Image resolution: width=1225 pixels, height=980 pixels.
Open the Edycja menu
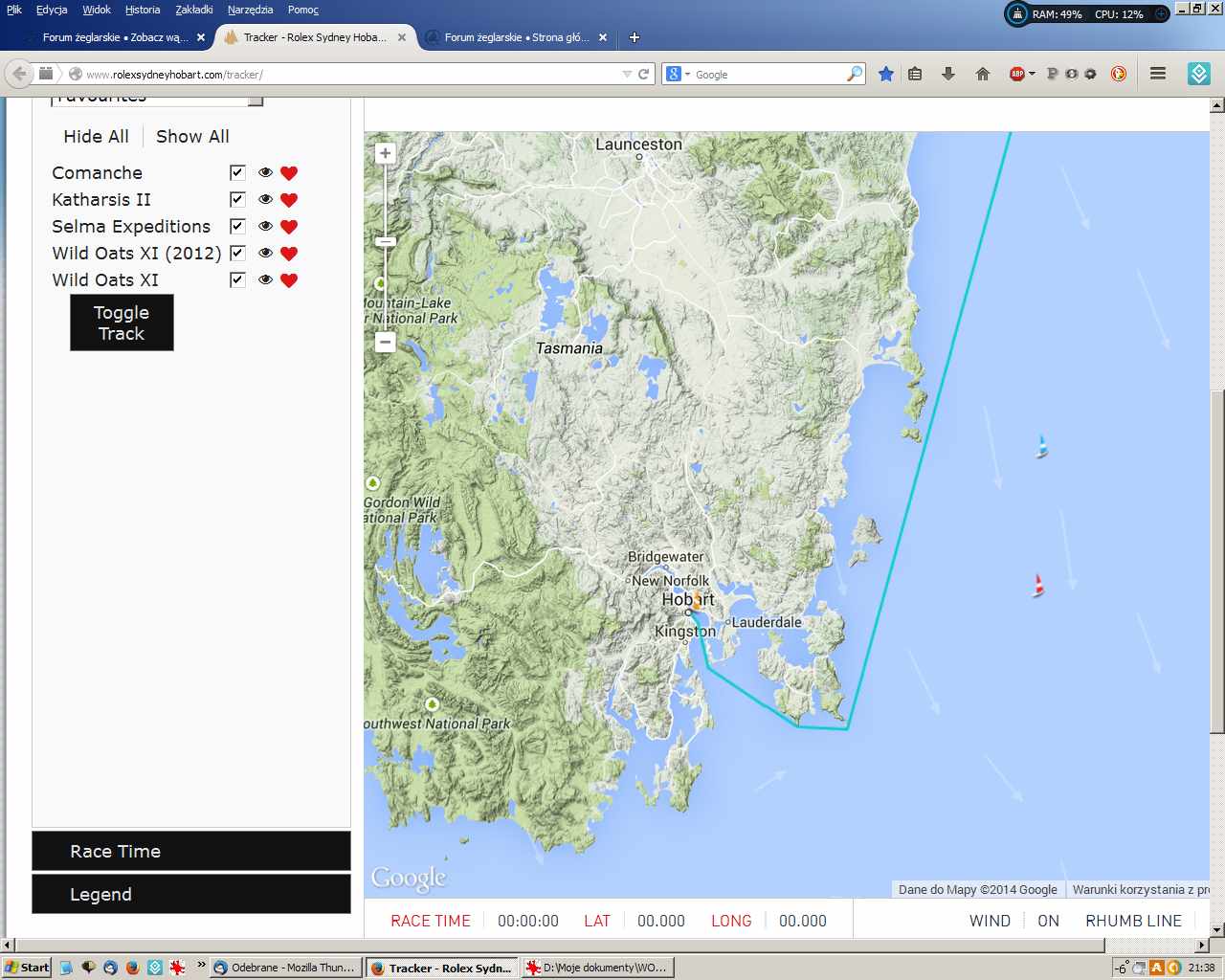(52, 10)
